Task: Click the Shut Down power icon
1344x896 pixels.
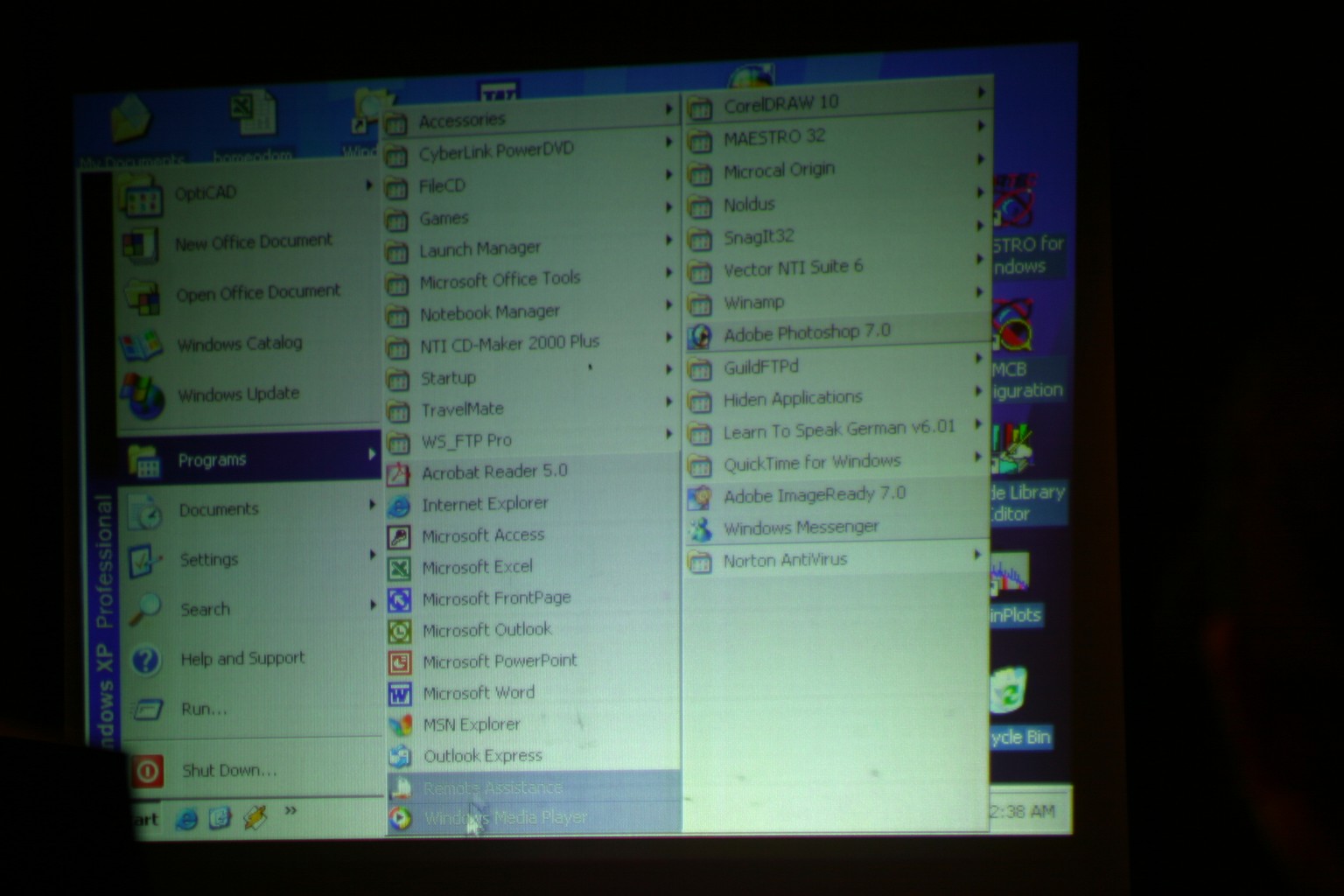Action: pos(147,771)
